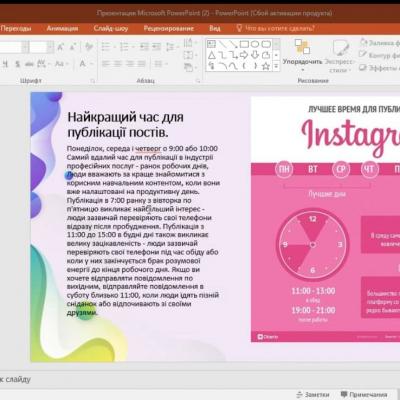400x400 pixels.
Task: Click the slide notes pane
Action: pos(200,379)
